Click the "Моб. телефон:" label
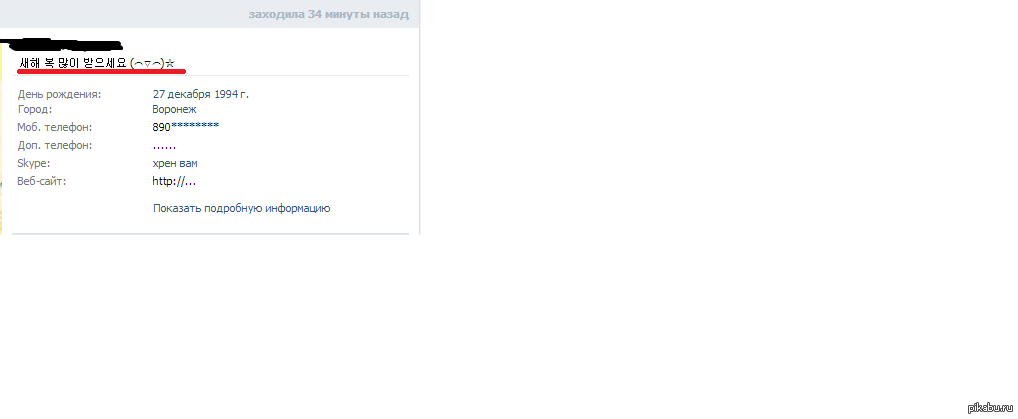The height and width of the screenshot is (419, 1018). click(55, 127)
